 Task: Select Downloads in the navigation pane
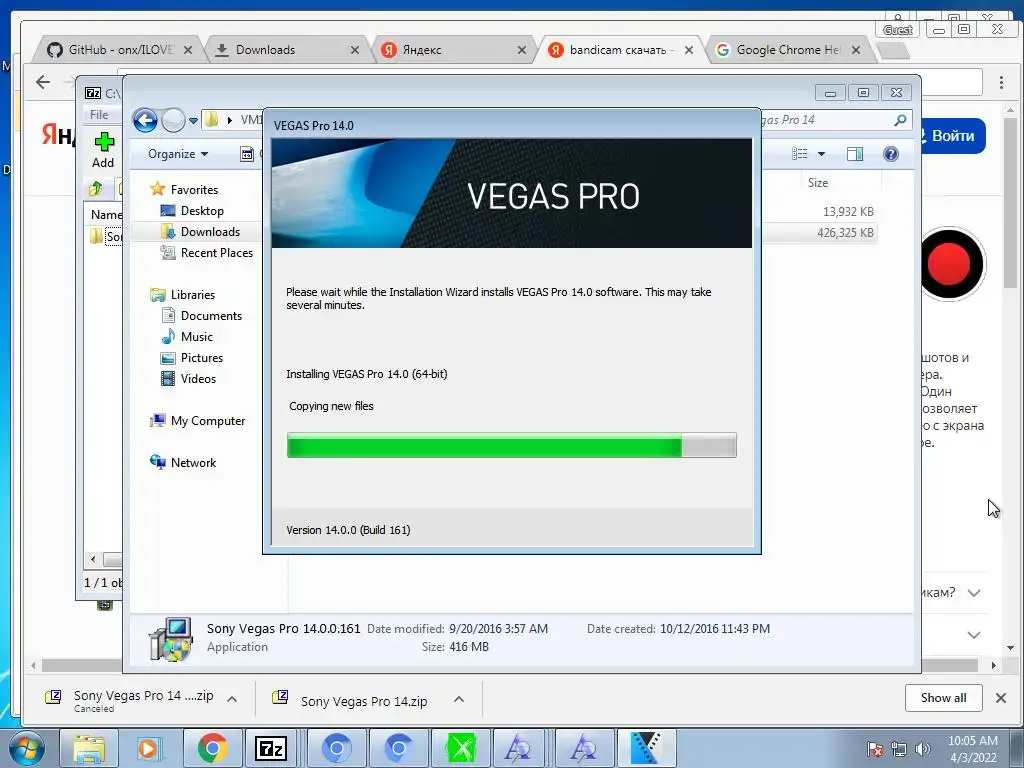200,232
